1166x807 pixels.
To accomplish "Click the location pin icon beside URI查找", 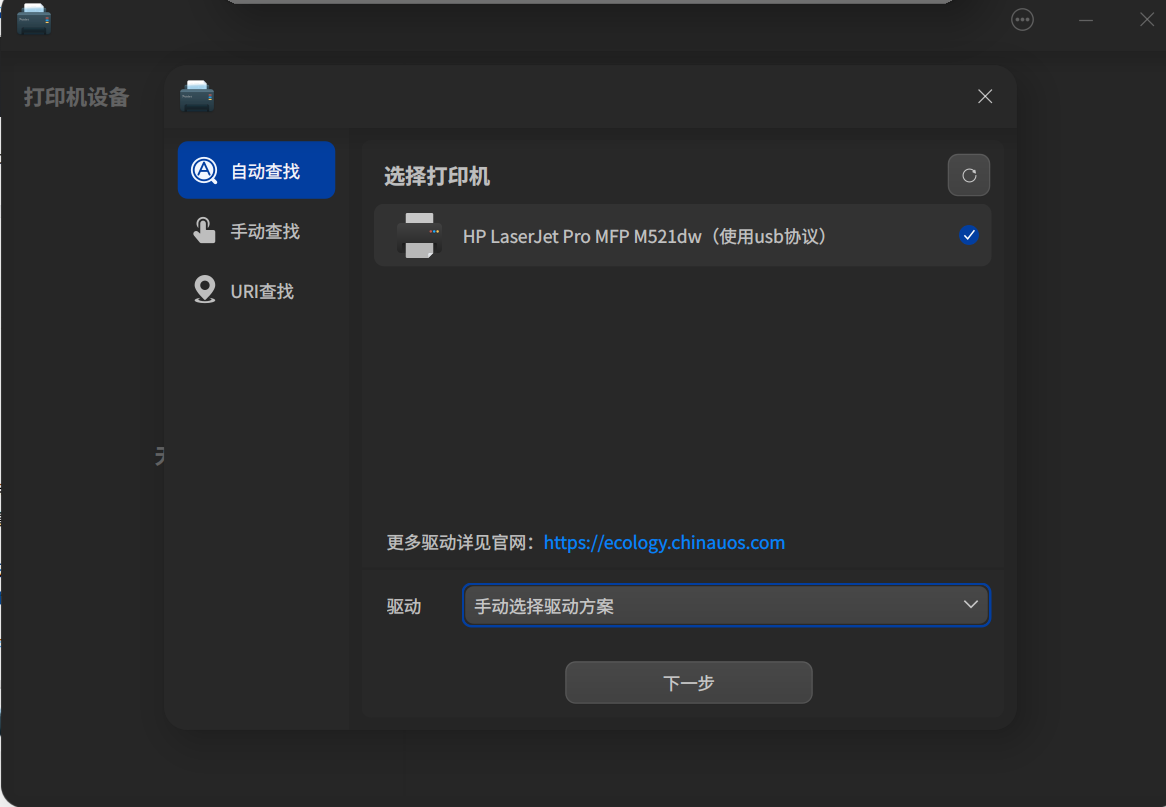I will coord(205,290).
